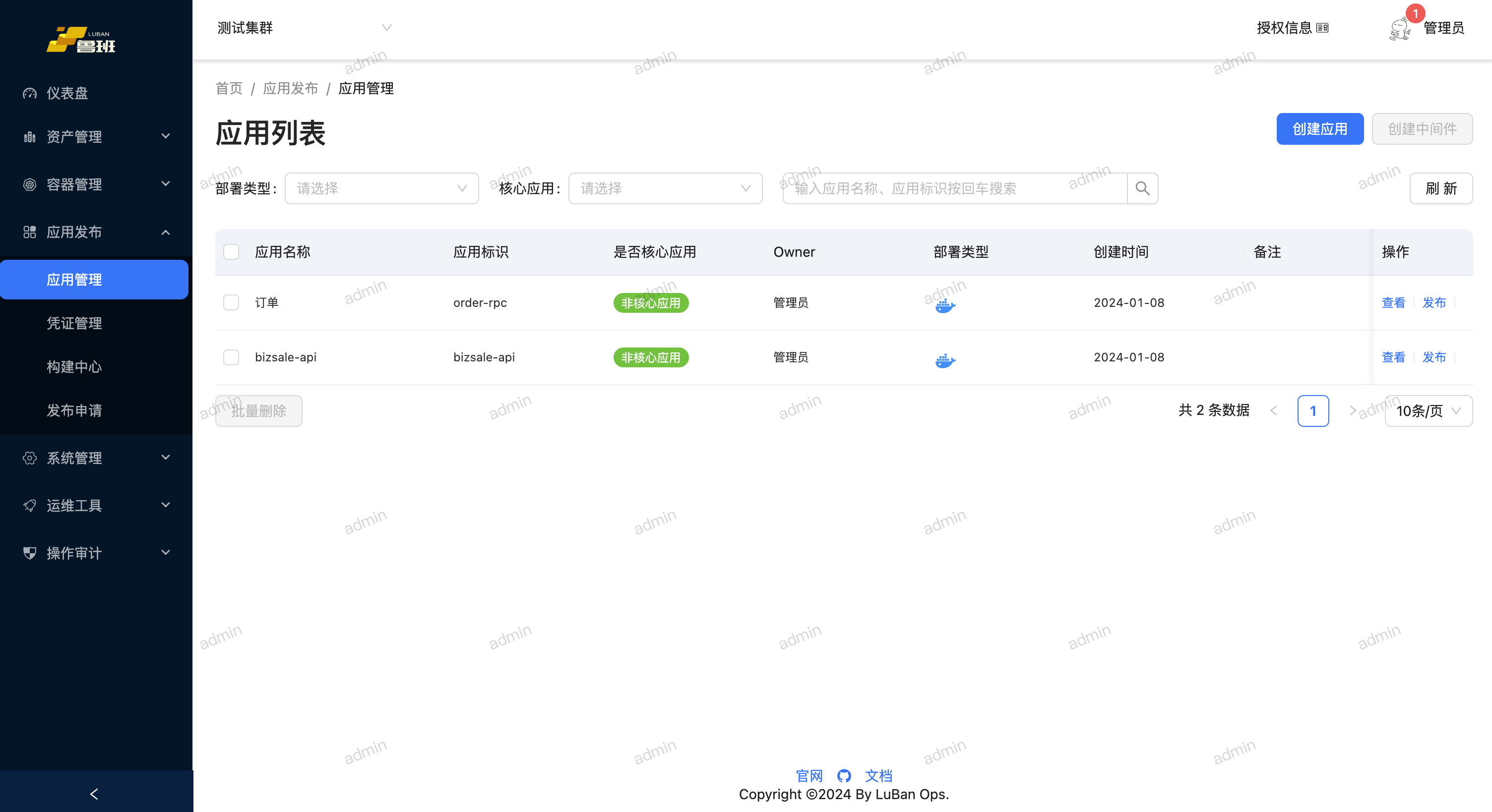Check the bizsale-api row checkbox
The height and width of the screenshot is (812, 1492).
pyautogui.click(x=231, y=357)
